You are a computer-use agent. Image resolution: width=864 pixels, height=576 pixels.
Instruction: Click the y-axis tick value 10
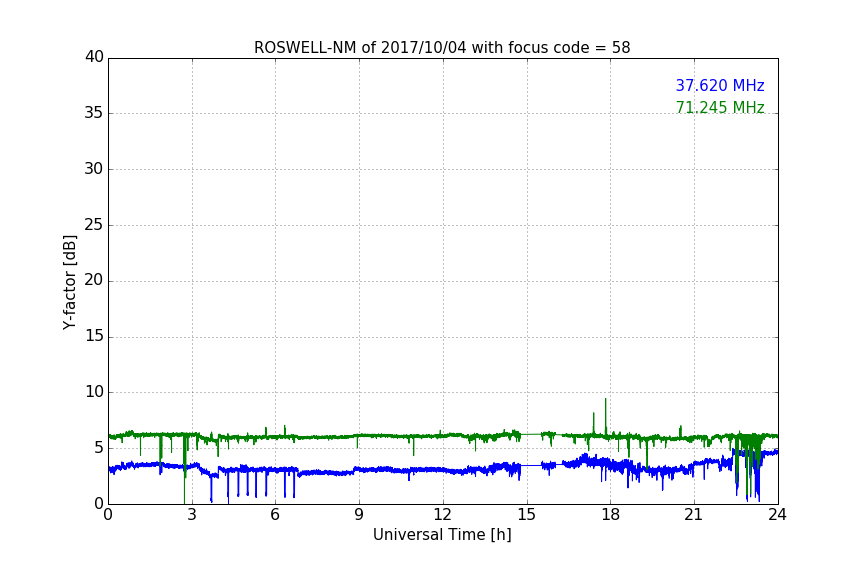coord(94,392)
